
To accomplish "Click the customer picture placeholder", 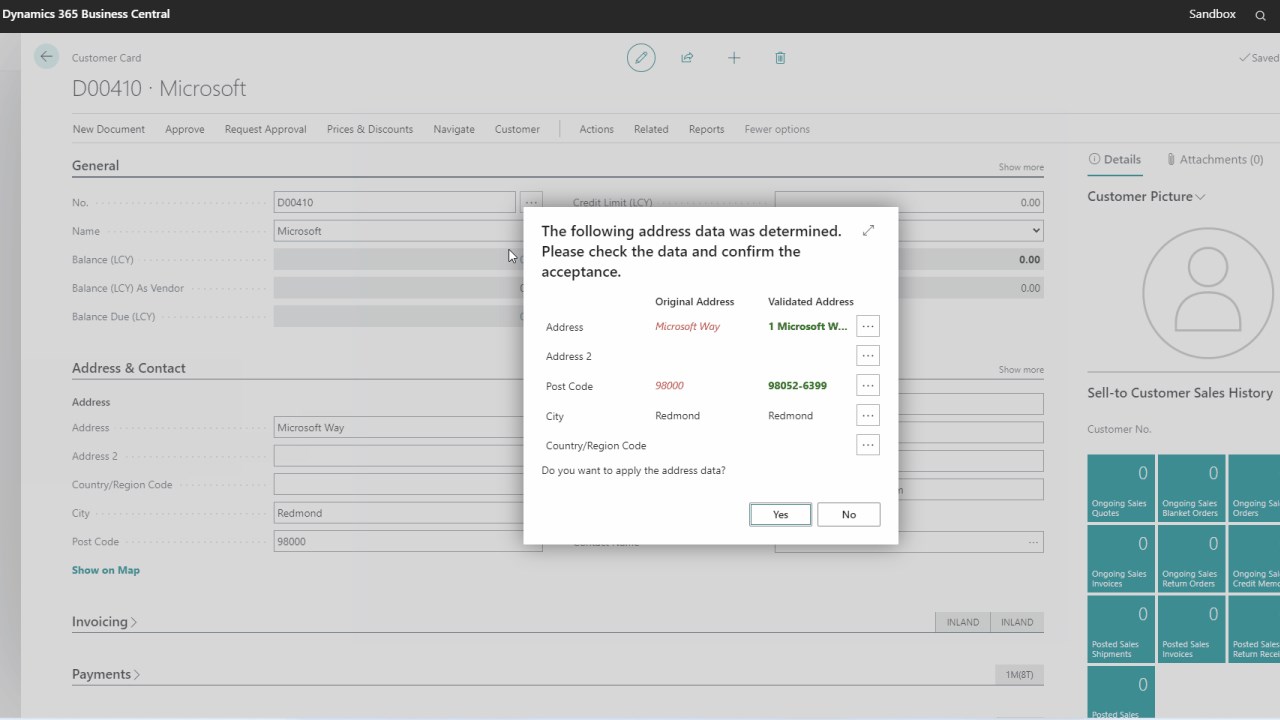I will 1208,291.
